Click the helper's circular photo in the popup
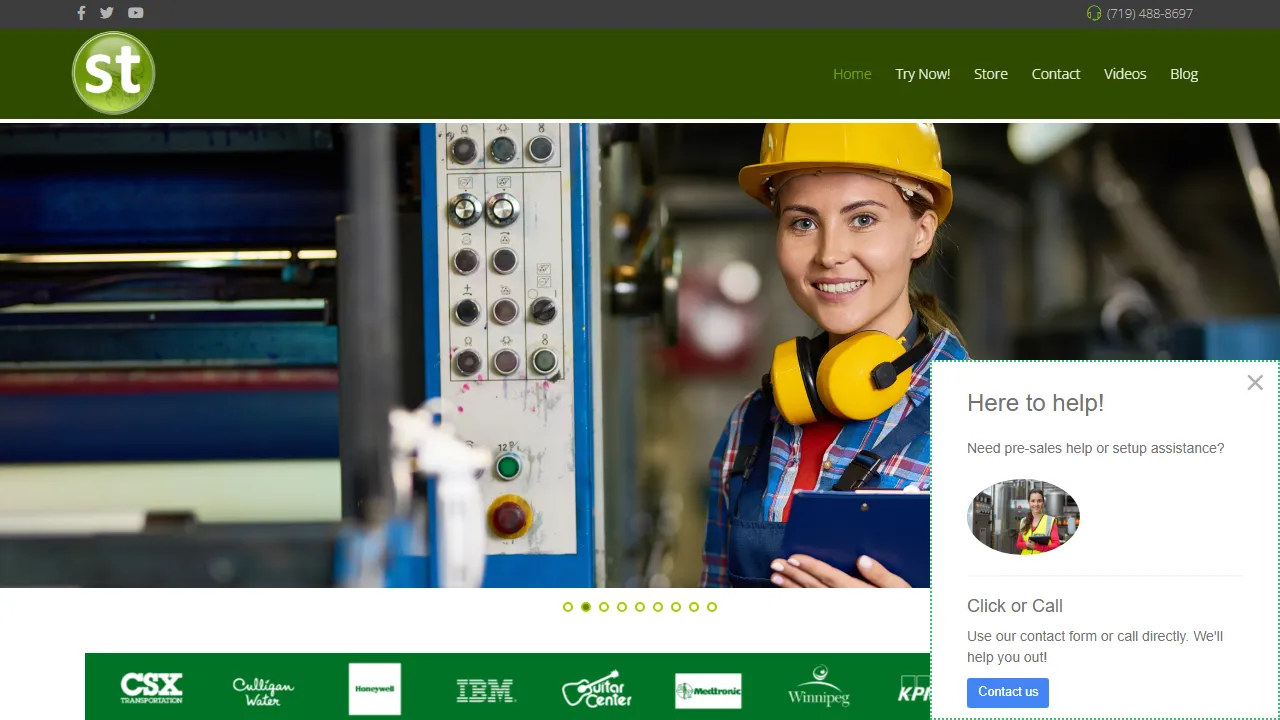This screenshot has width=1280, height=720. click(x=1023, y=516)
